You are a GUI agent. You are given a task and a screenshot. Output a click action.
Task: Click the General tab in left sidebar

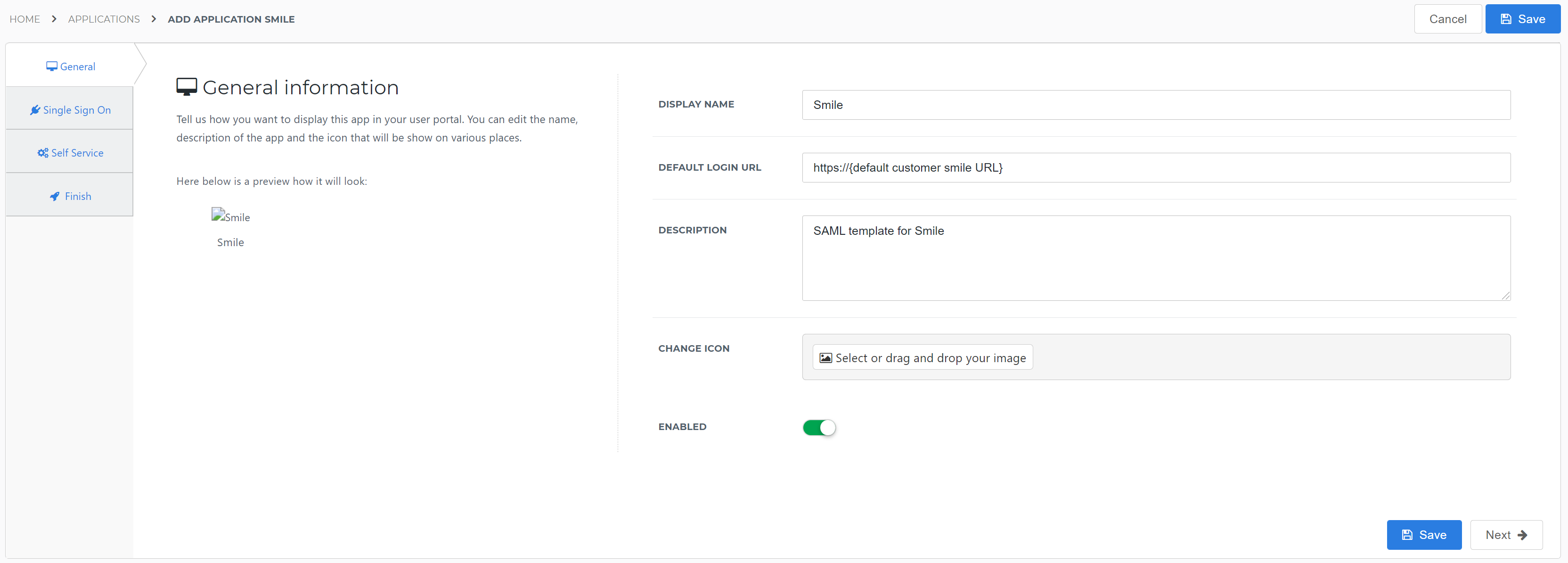(70, 66)
